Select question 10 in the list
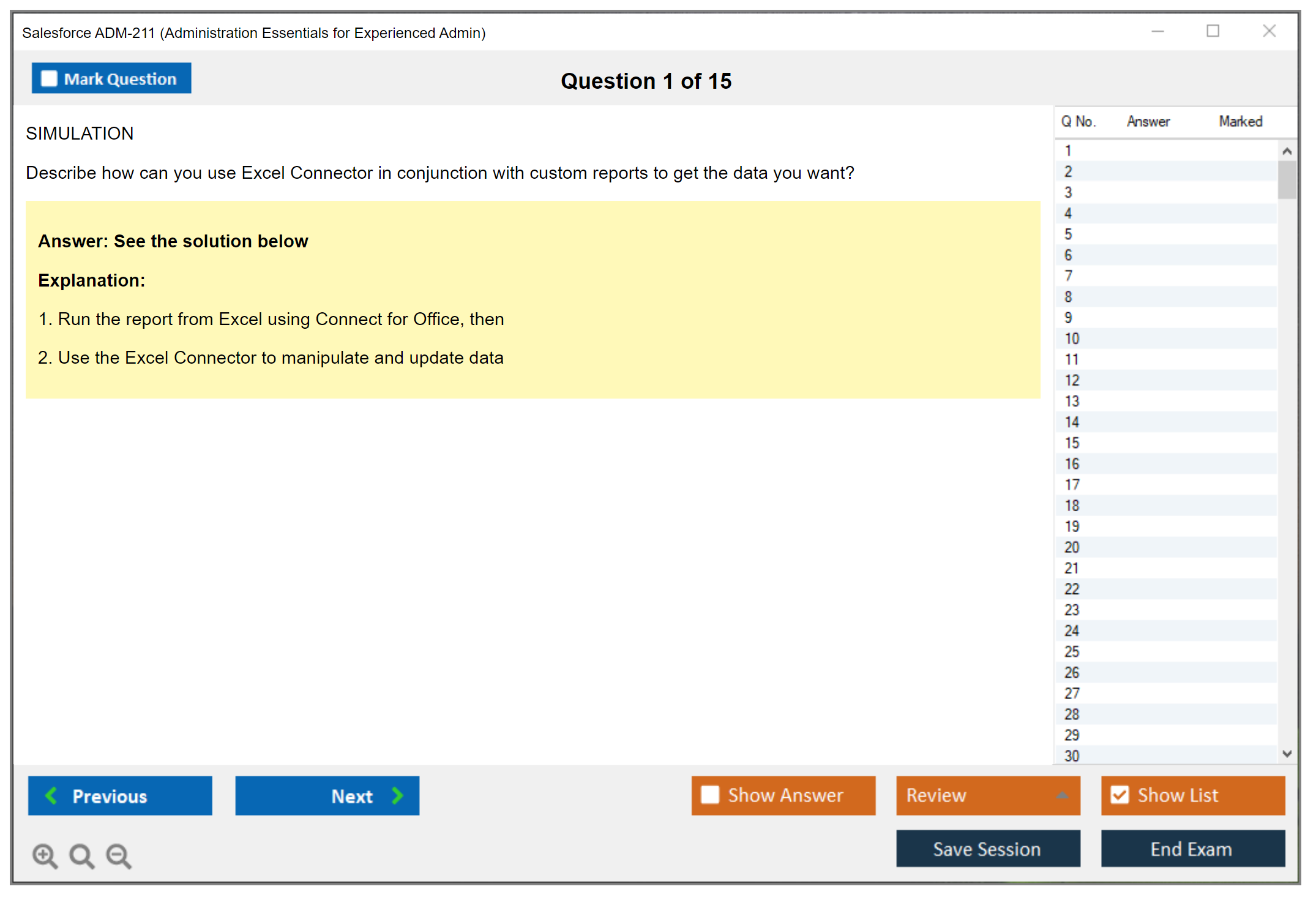 click(1072, 339)
